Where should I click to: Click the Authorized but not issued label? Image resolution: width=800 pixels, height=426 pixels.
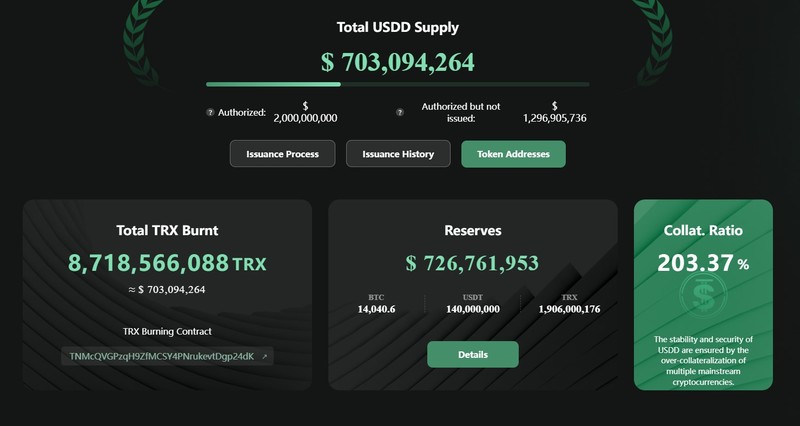461,112
